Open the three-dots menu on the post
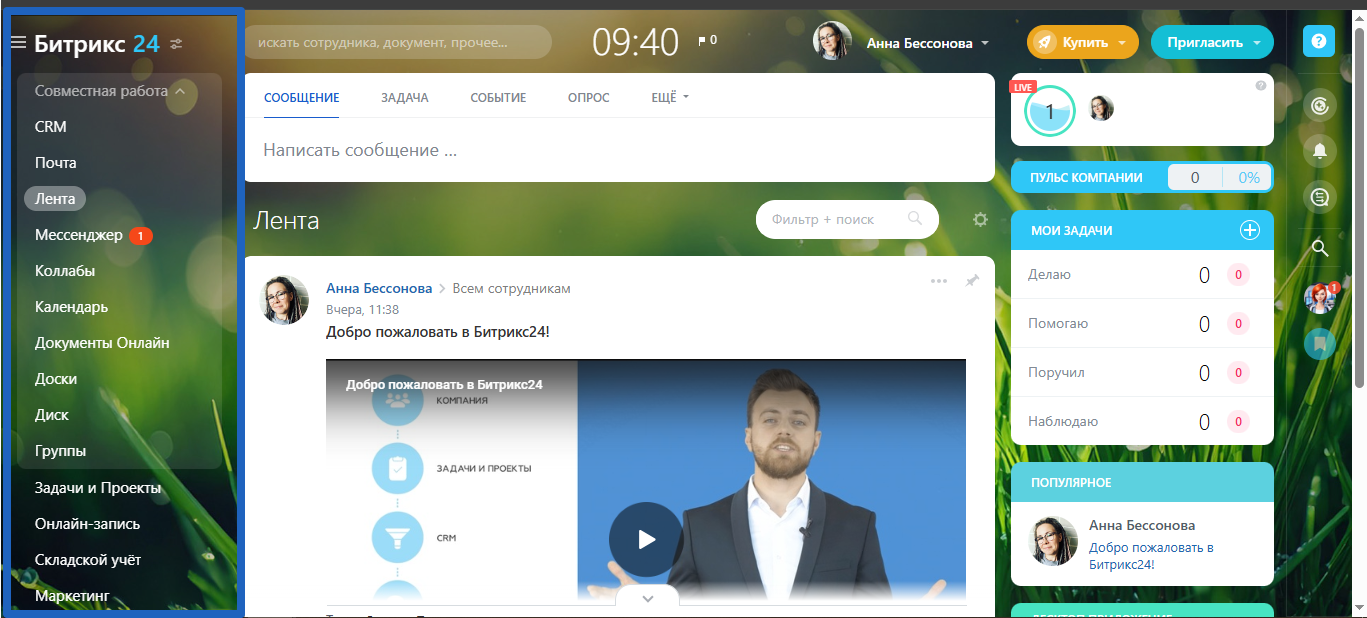Screen dimensions: 1367x618 938,281
